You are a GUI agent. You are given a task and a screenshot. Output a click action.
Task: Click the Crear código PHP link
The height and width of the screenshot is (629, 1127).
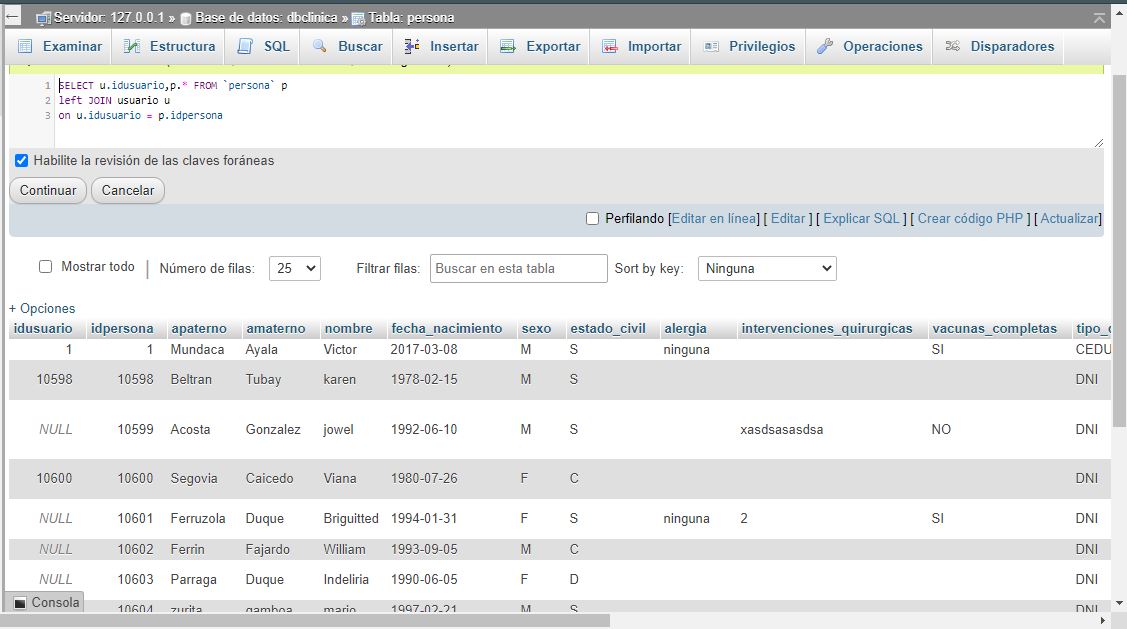pyautogui.click(x=971, y=218)
